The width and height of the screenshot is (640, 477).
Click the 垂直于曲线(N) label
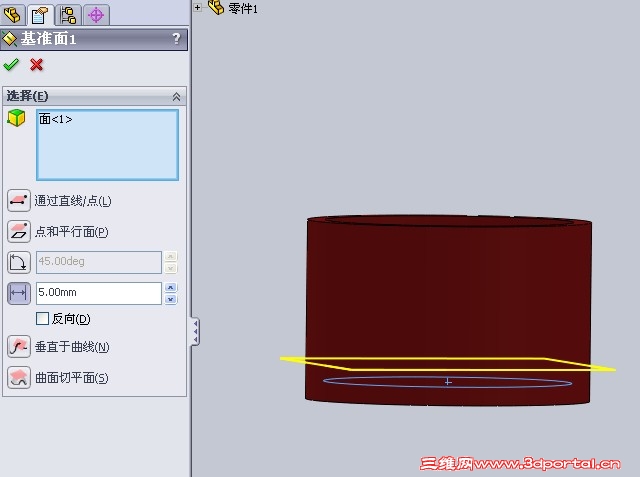[72, 347]
